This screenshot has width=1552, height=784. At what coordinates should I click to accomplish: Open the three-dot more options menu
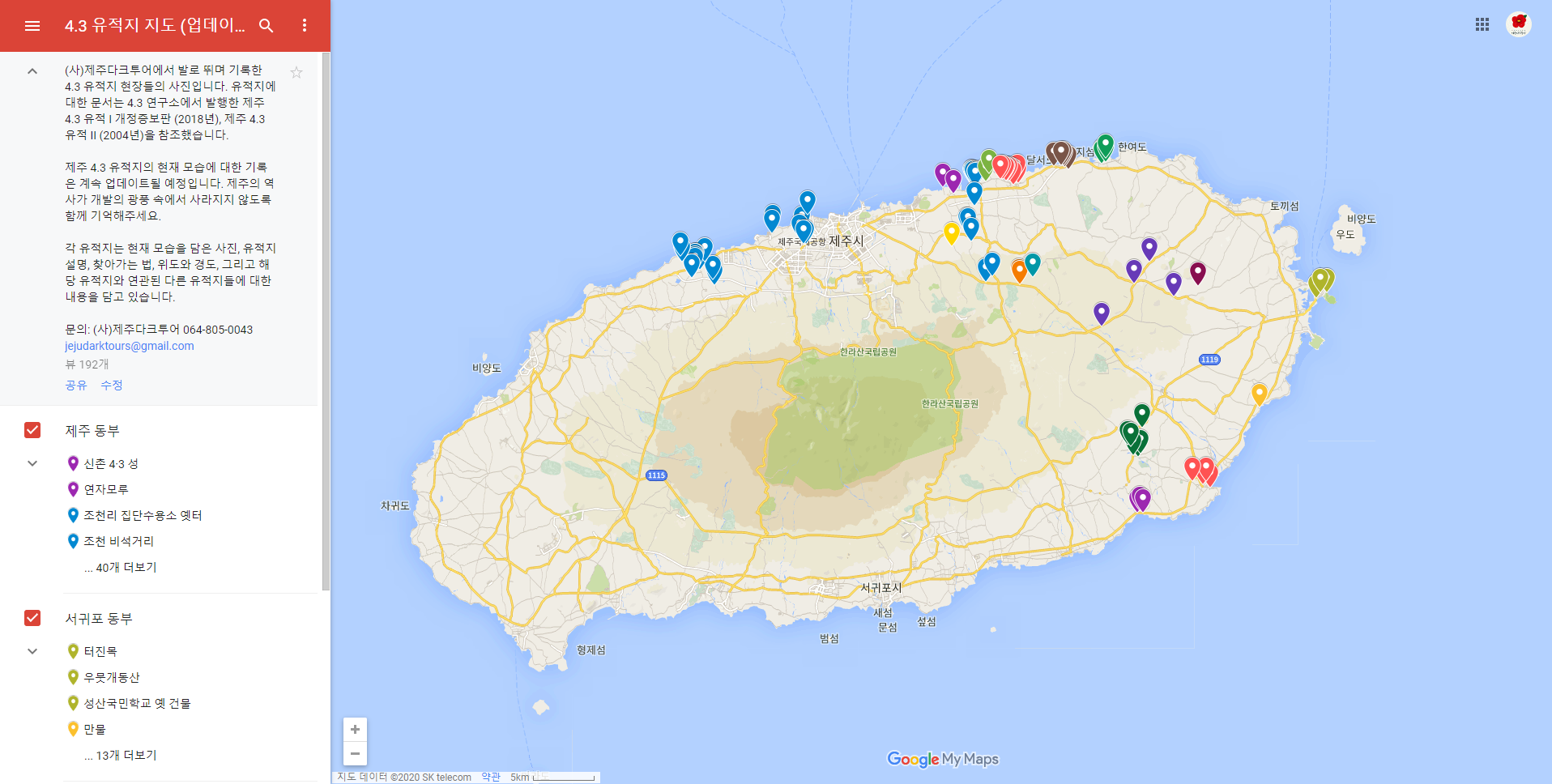click(305, 26)
